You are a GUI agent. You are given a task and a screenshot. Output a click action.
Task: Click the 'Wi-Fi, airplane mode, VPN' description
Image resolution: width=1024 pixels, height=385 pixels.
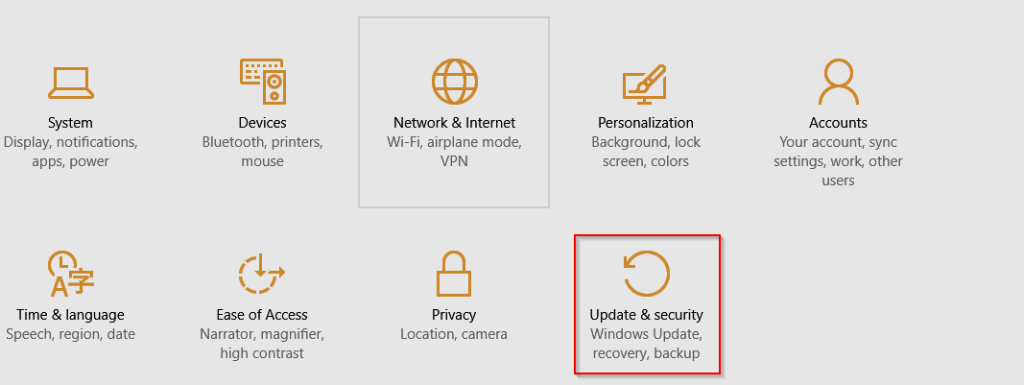point(454,151)
